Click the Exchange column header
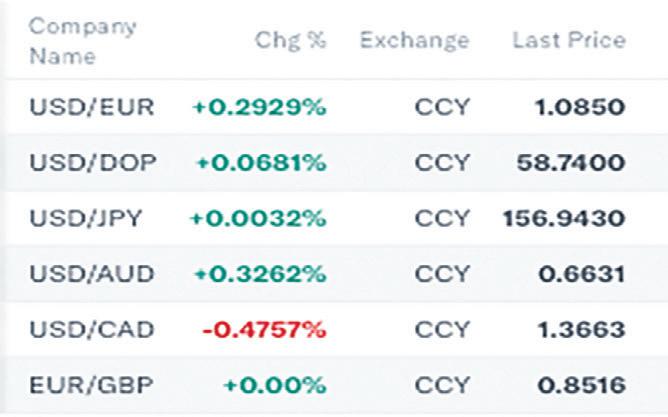The image size is (668, 417). click(414, 41)
